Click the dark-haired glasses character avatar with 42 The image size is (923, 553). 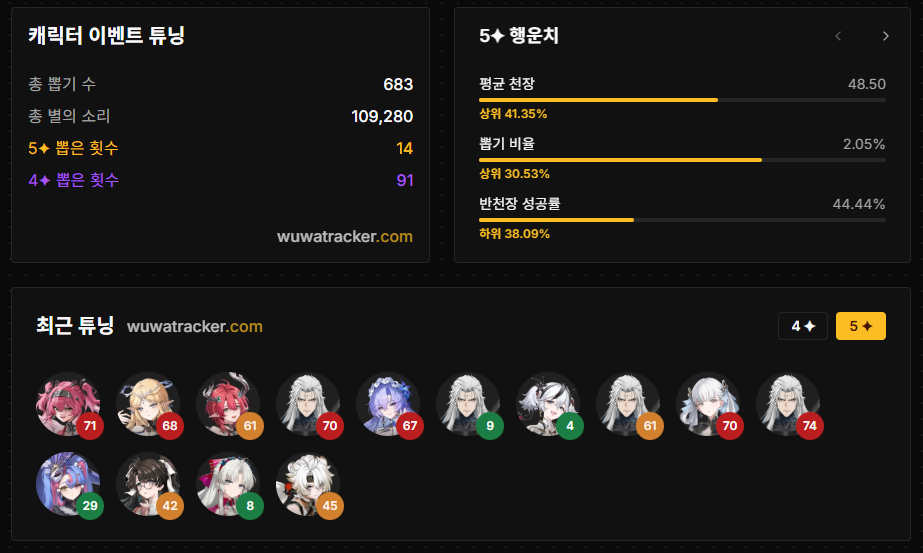148,484
